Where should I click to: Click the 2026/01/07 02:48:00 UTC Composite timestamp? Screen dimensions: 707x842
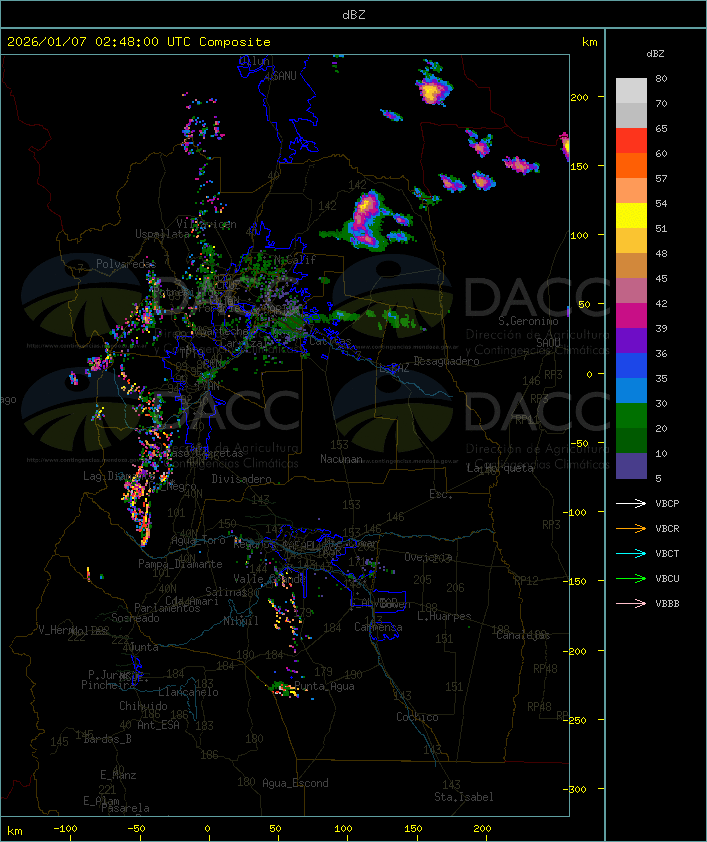coord(139,42)
